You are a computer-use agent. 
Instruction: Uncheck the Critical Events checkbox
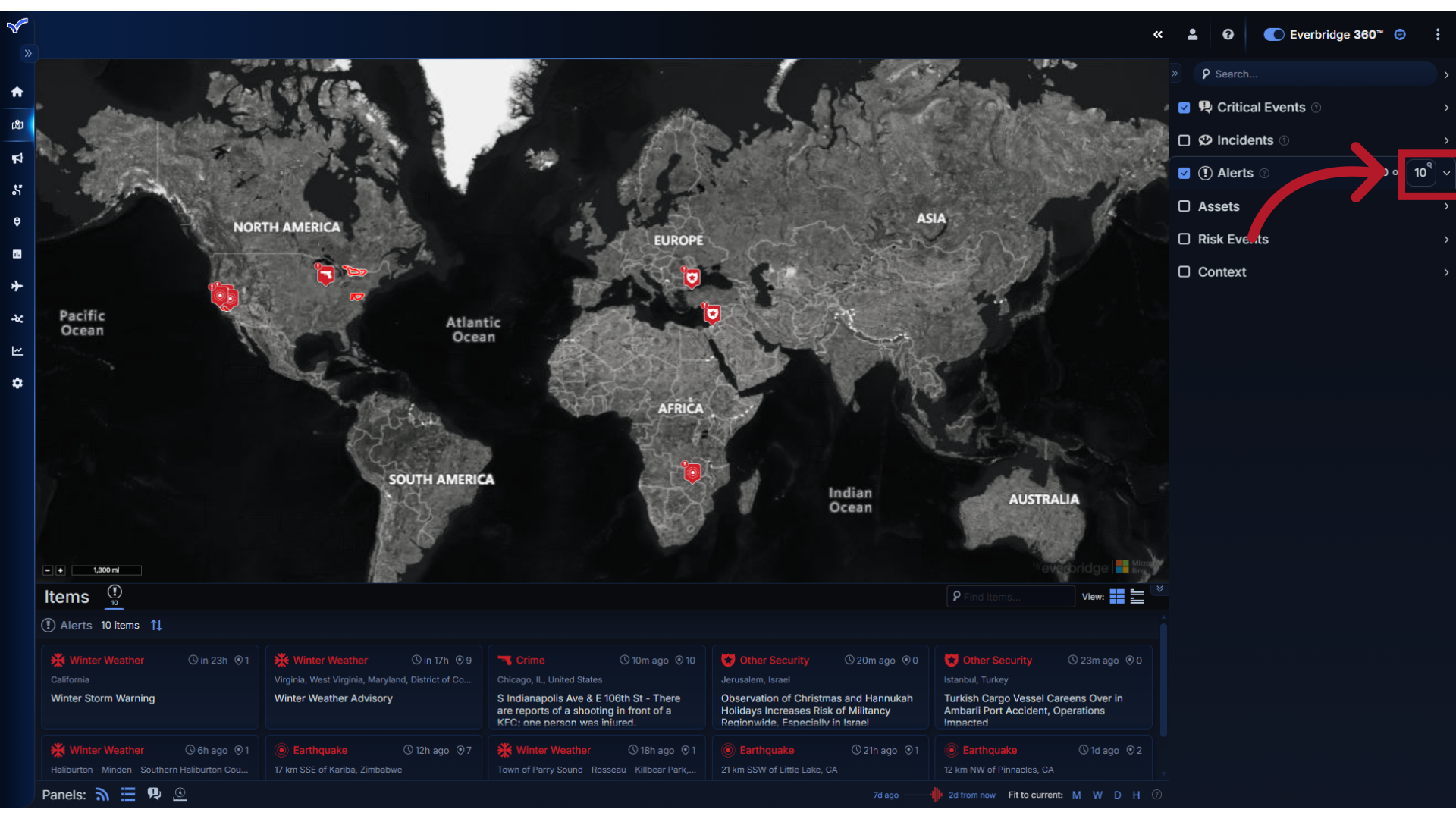pos(1185,108)
